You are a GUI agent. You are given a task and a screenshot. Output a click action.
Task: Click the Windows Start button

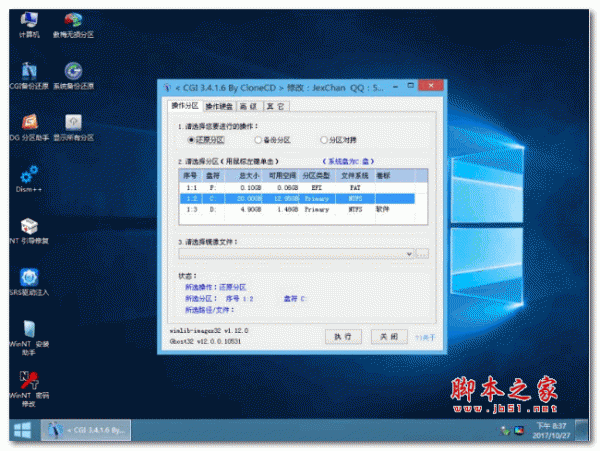23,430
